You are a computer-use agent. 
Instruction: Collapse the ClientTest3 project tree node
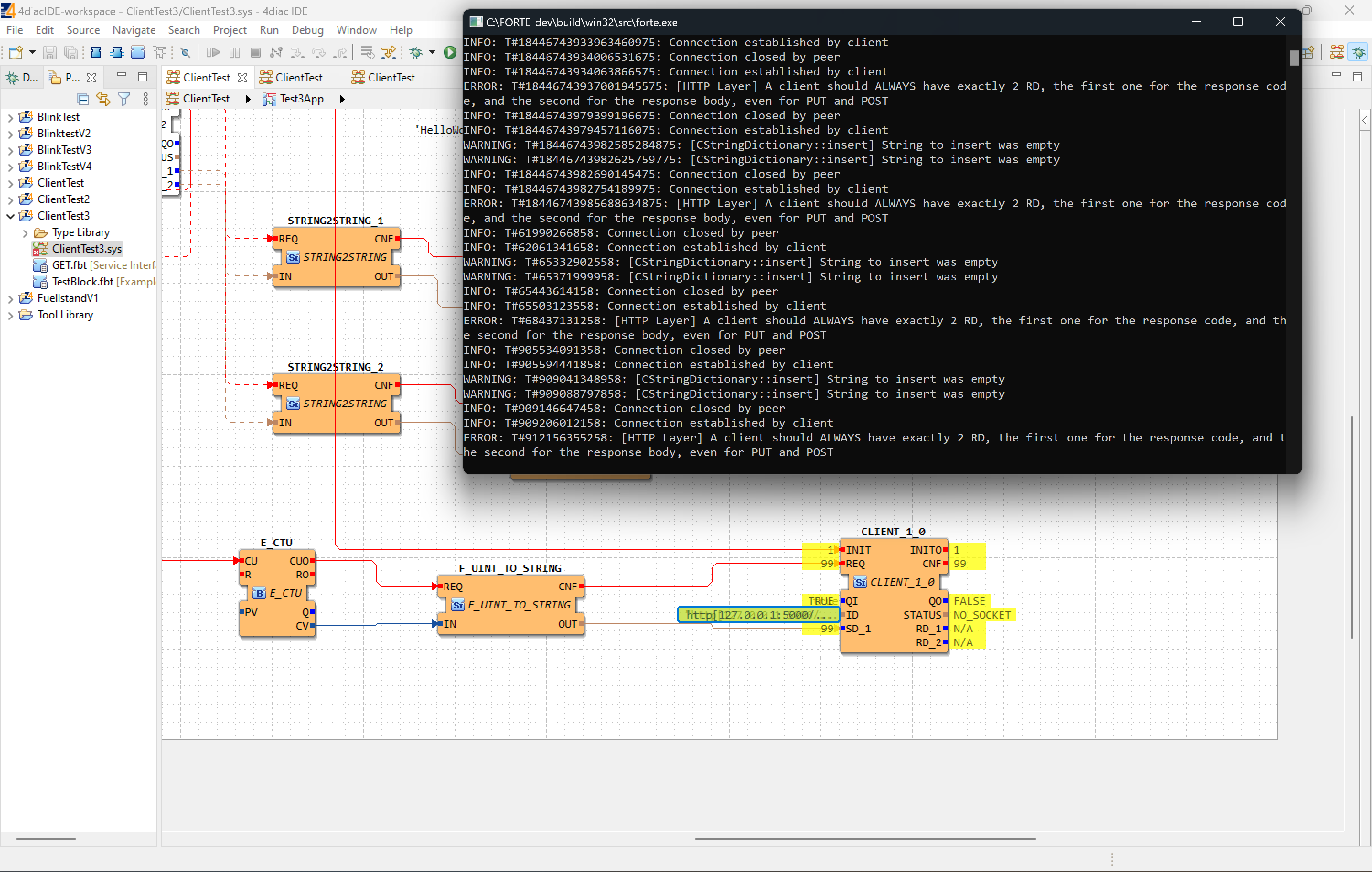[x=10, y=216]
